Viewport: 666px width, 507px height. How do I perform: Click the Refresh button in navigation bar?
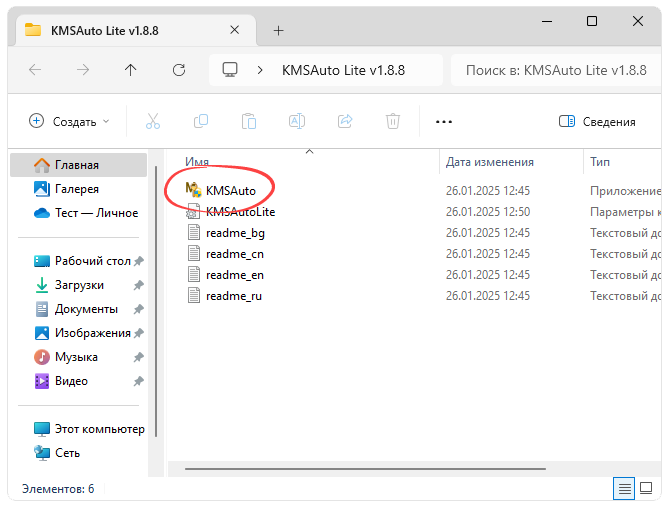[x=179, y=70]
